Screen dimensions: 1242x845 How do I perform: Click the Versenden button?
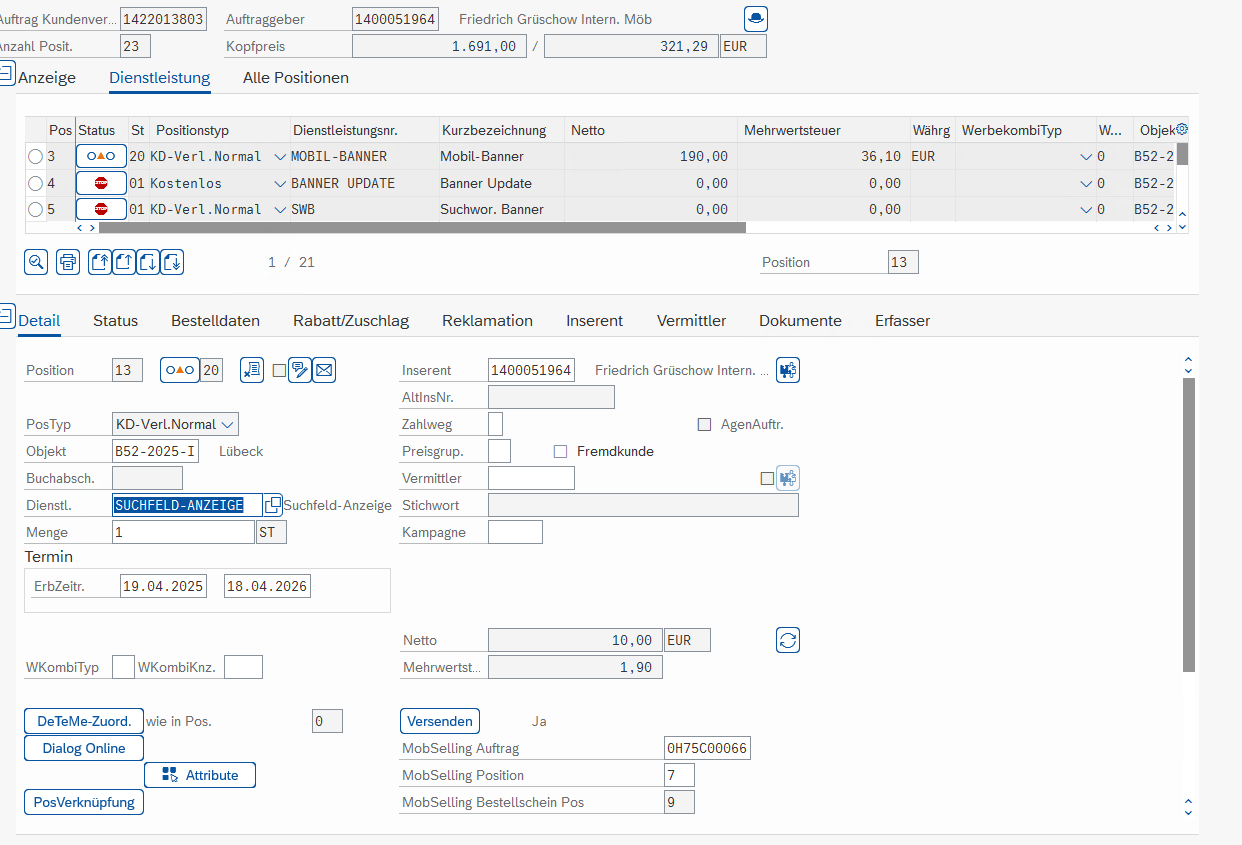[440, 721]
